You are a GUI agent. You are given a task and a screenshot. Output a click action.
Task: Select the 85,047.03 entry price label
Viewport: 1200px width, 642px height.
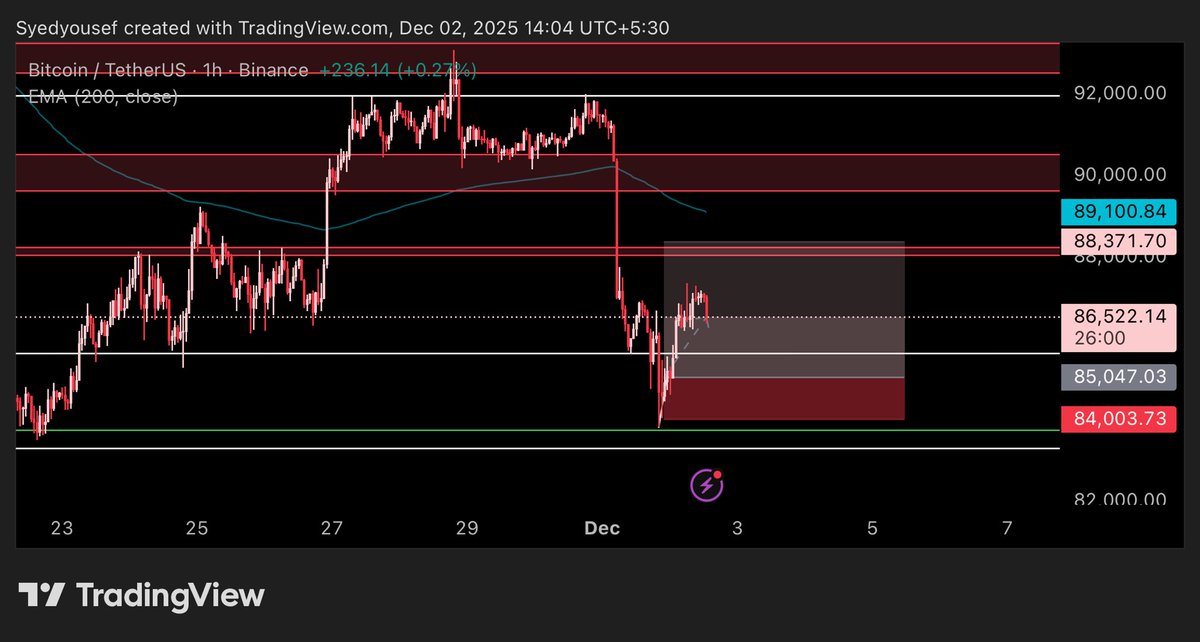pos(1120,377)
